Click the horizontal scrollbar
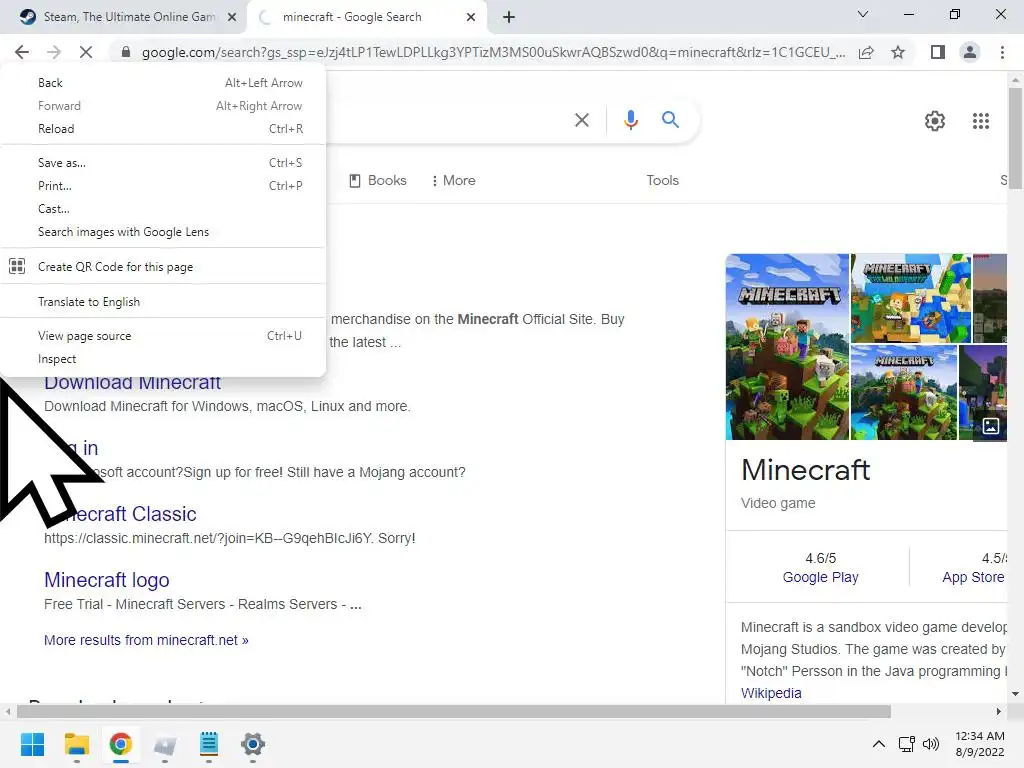Viewport: 1024px width, 768px height. (453, 711)
